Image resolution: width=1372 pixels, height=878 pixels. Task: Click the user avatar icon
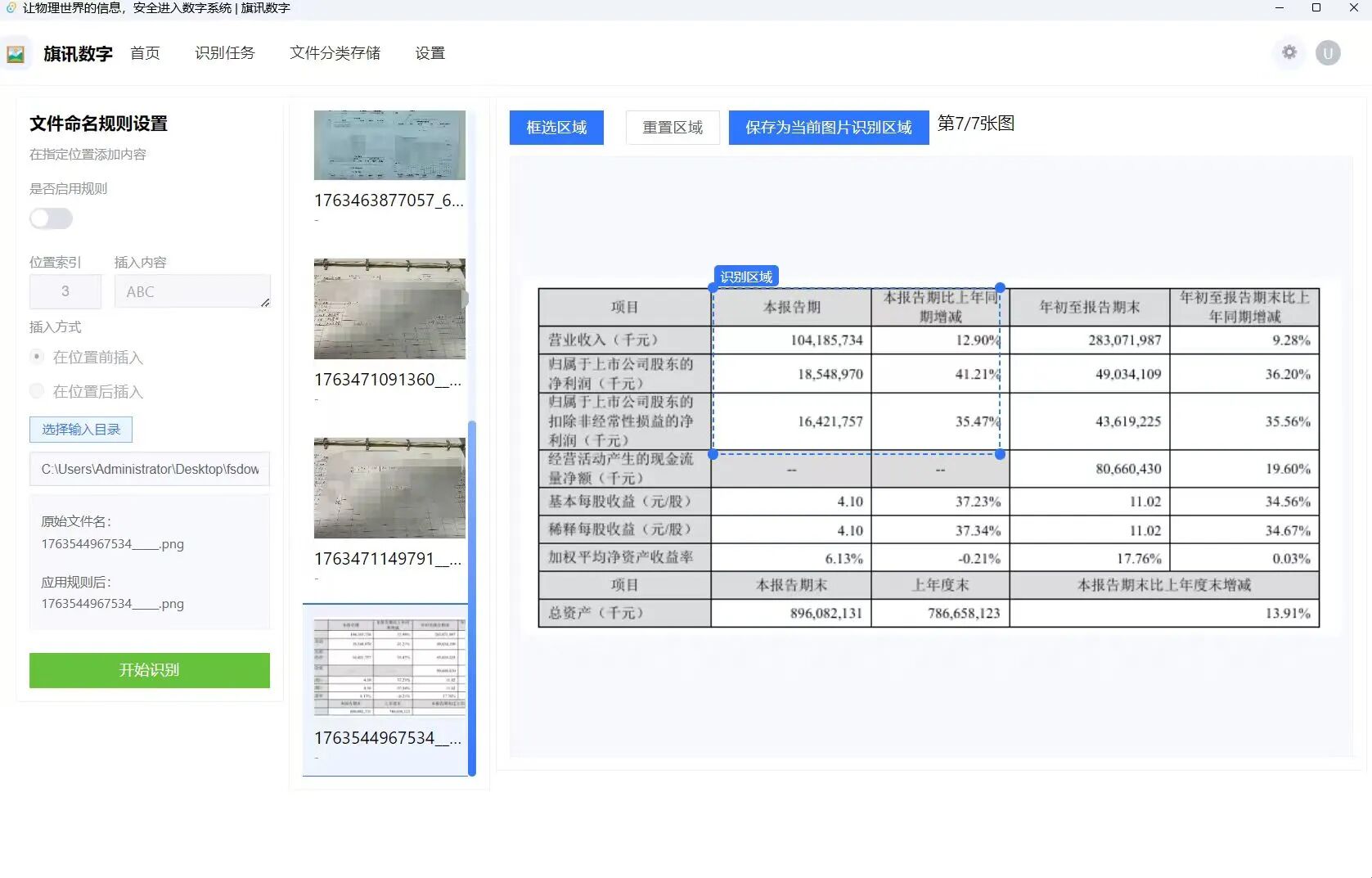(x=1327, y=53)
